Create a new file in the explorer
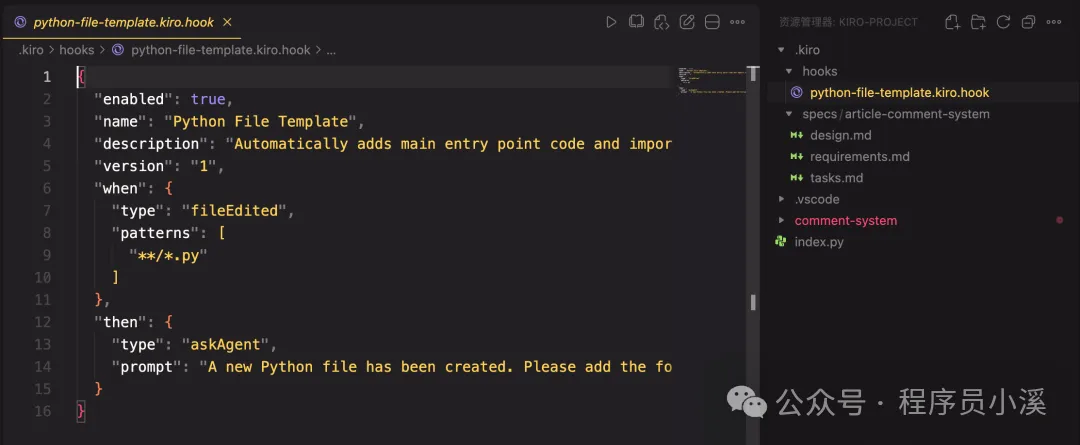The height and width of the screenshot is (445, 1080). tap(953, 22)
